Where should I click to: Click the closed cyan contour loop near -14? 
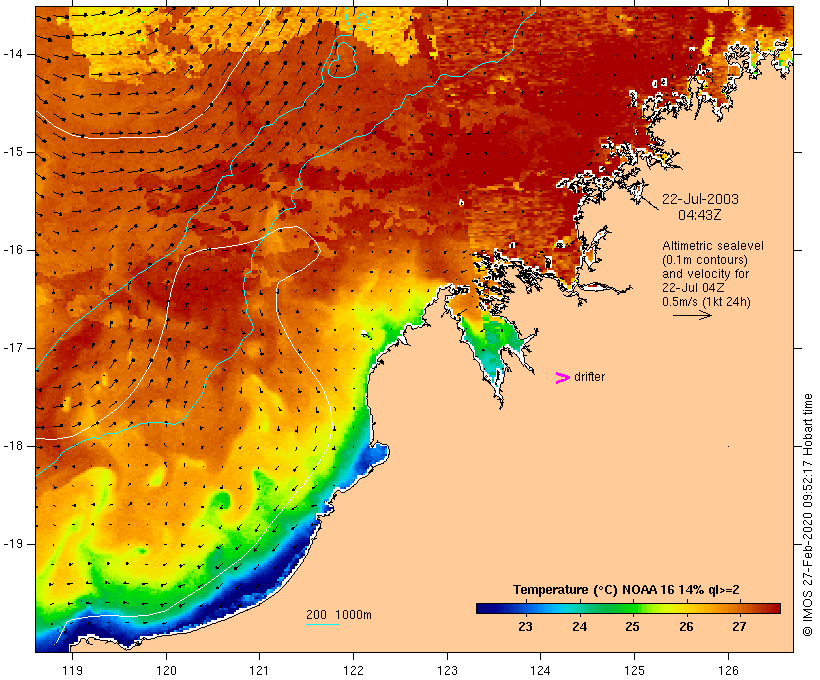pyautogui.click(x=342, y=60)
